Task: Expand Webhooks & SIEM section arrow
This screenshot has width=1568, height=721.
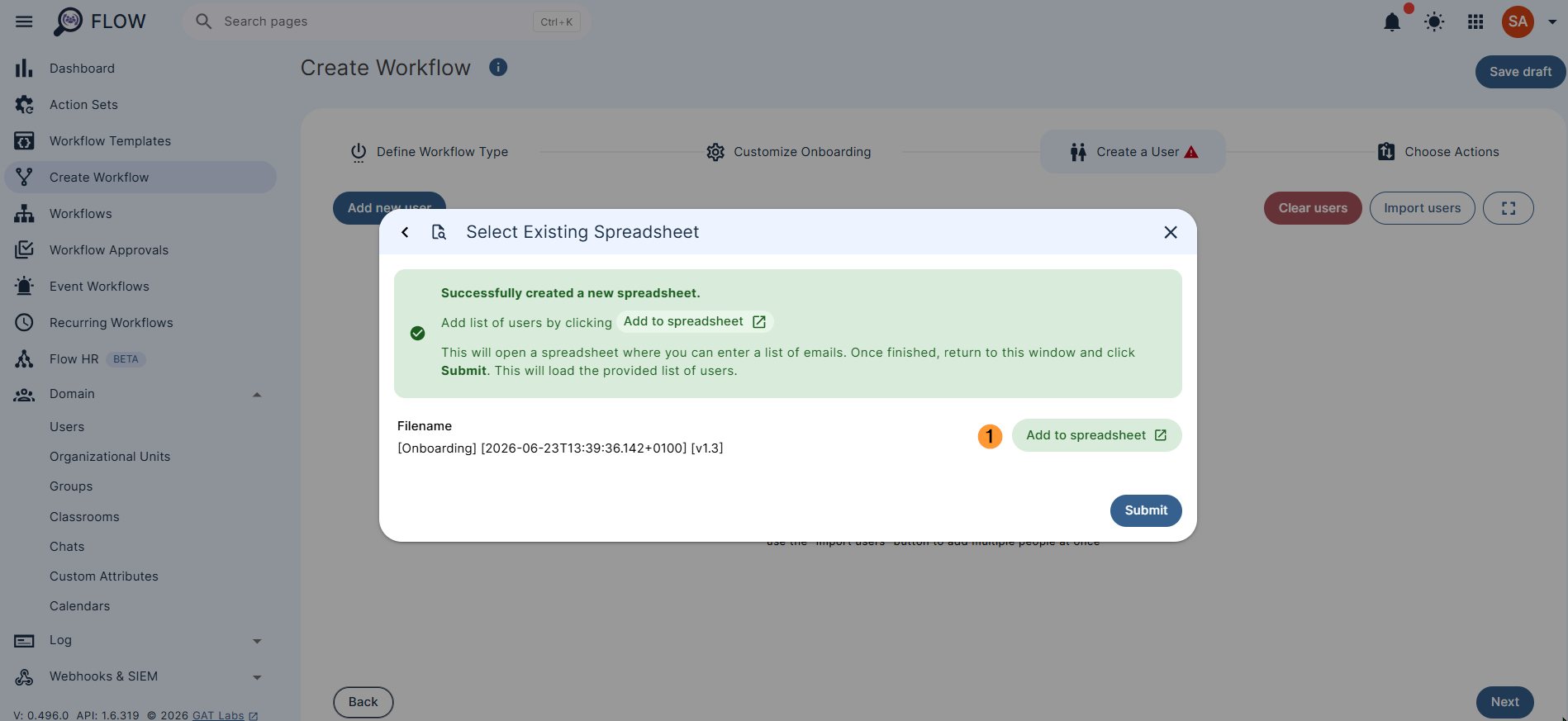Action: 257,677
